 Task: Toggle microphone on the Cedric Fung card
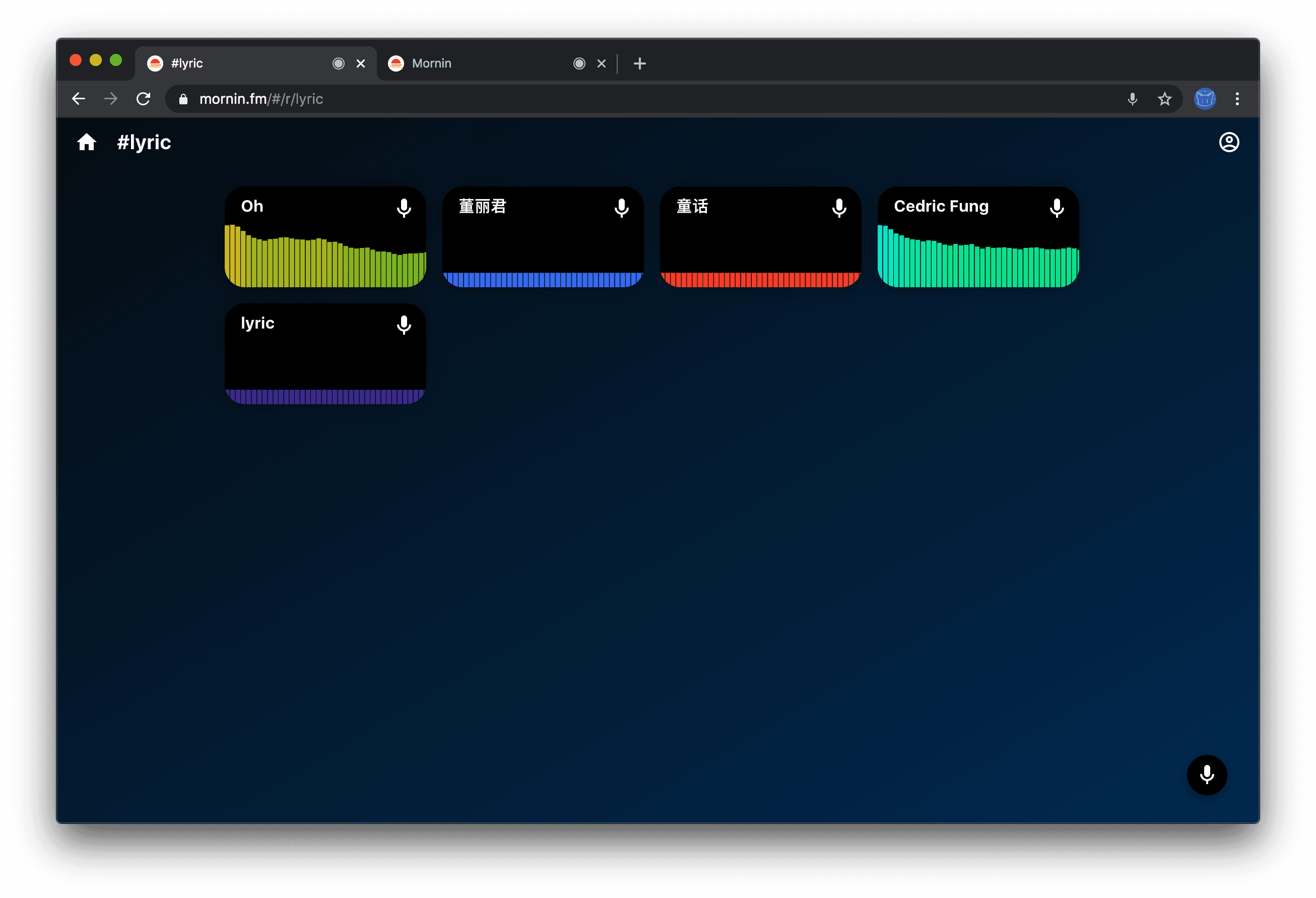1056,208
